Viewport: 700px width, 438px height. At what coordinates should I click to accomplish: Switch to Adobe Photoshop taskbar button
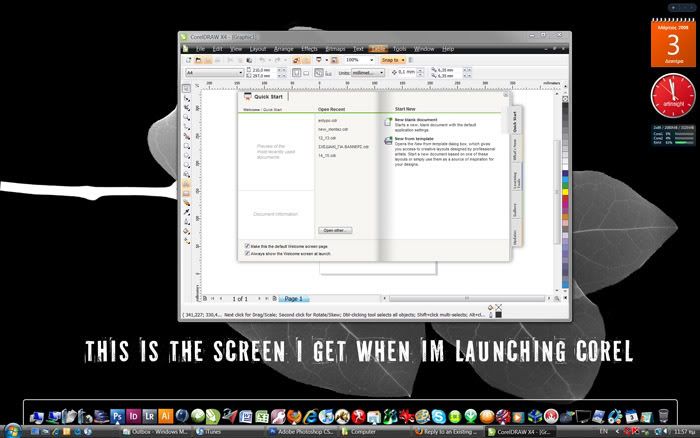tap(301, 432)
